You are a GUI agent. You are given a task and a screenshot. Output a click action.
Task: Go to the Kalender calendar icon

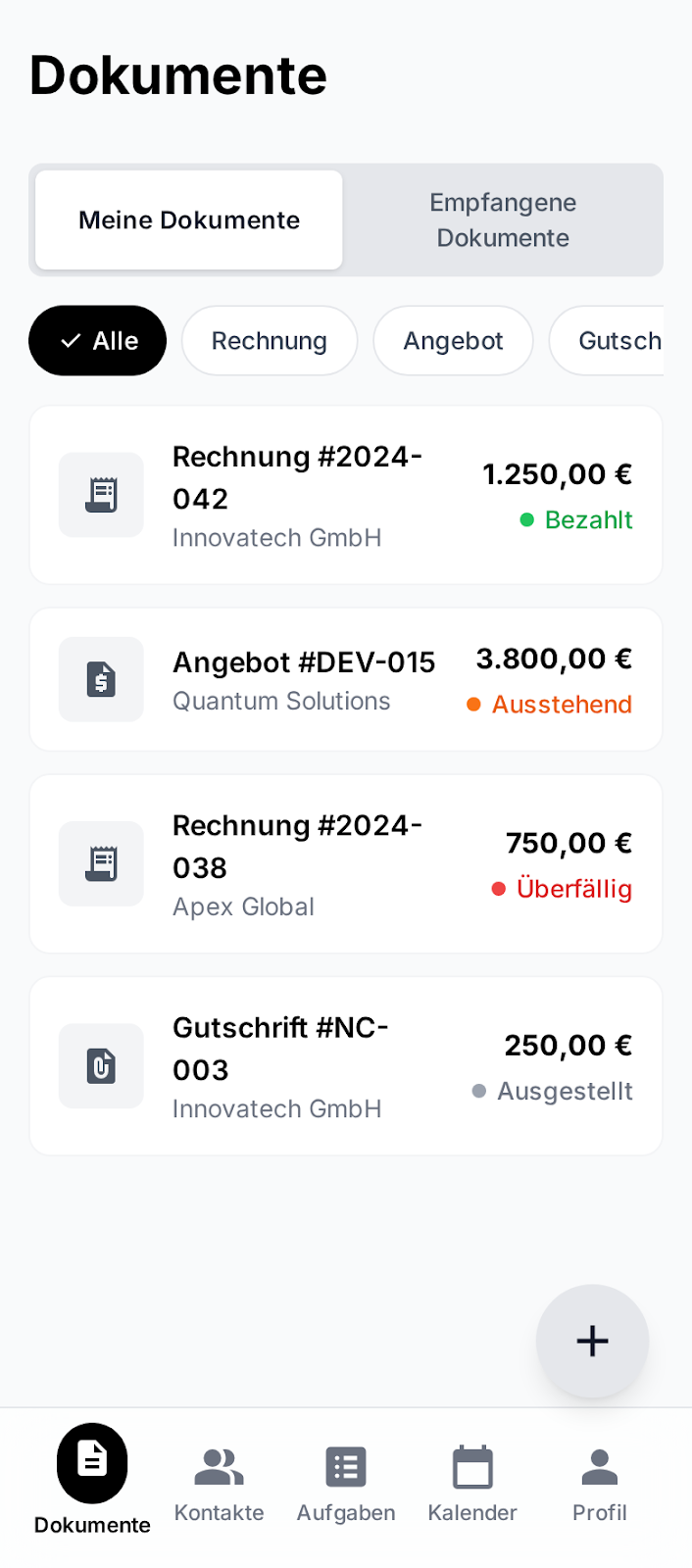472,1467
